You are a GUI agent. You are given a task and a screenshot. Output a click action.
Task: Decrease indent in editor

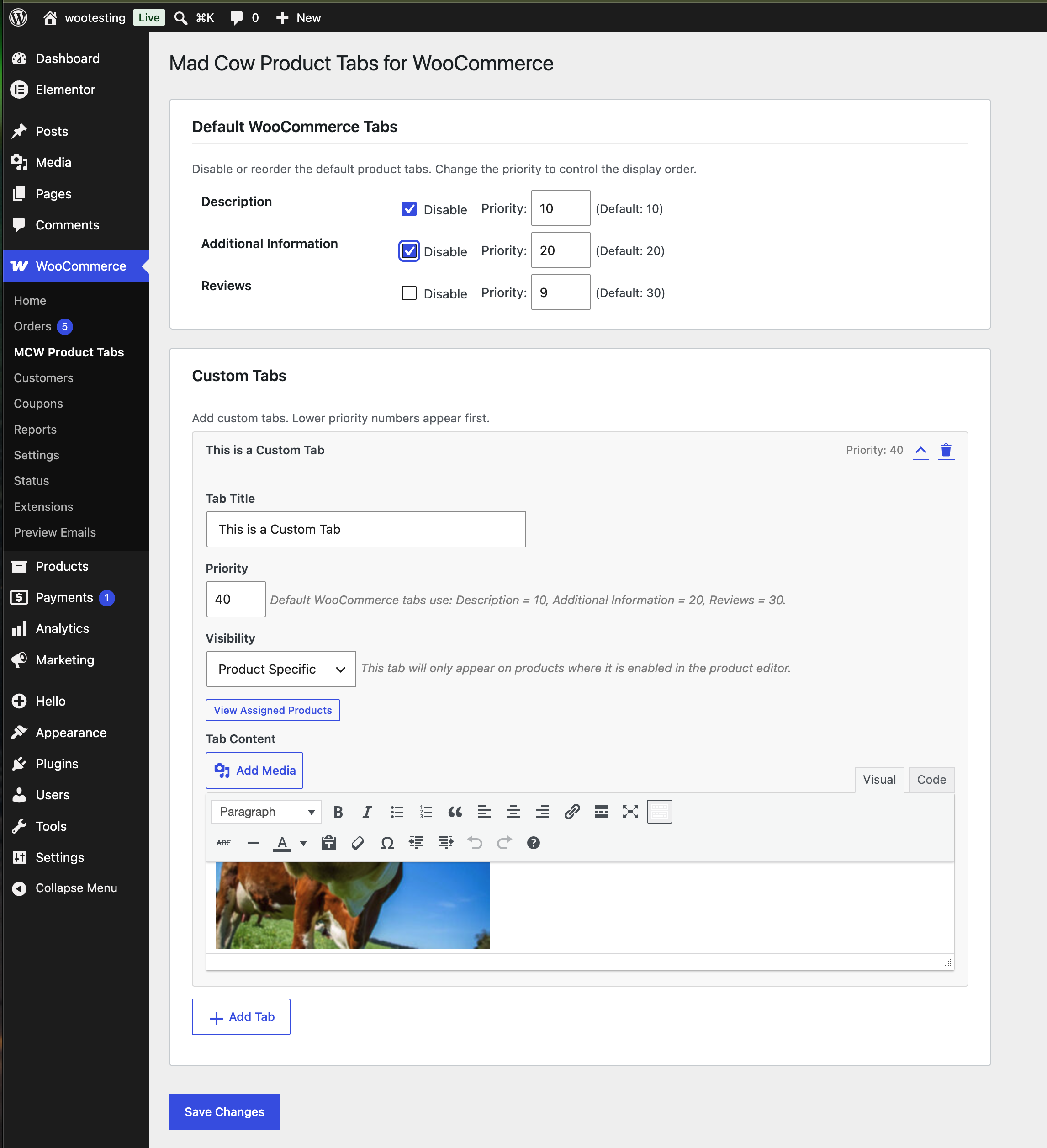coord(416,843)
